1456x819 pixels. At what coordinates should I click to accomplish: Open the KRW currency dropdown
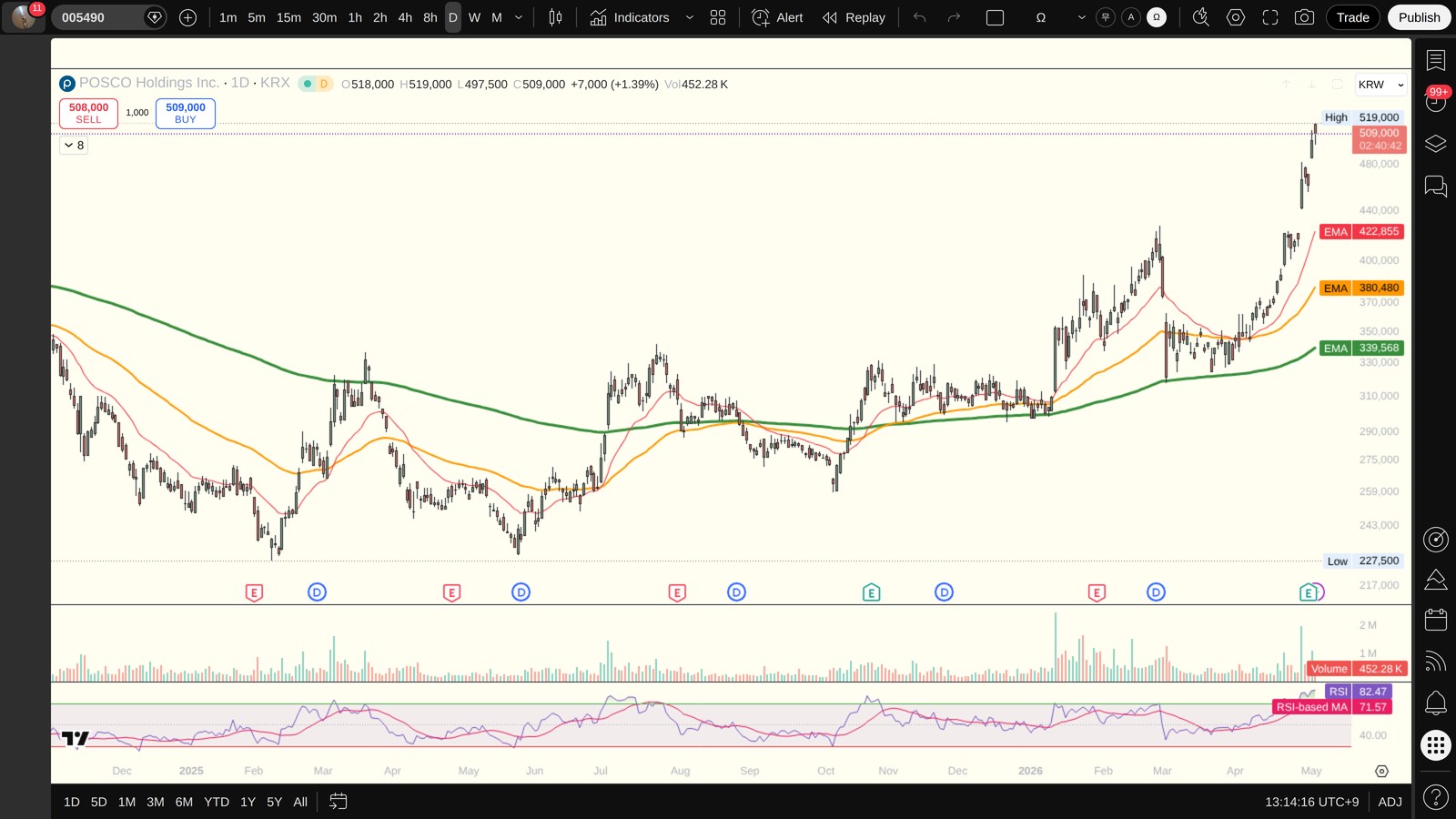(x=1380, y=85)
